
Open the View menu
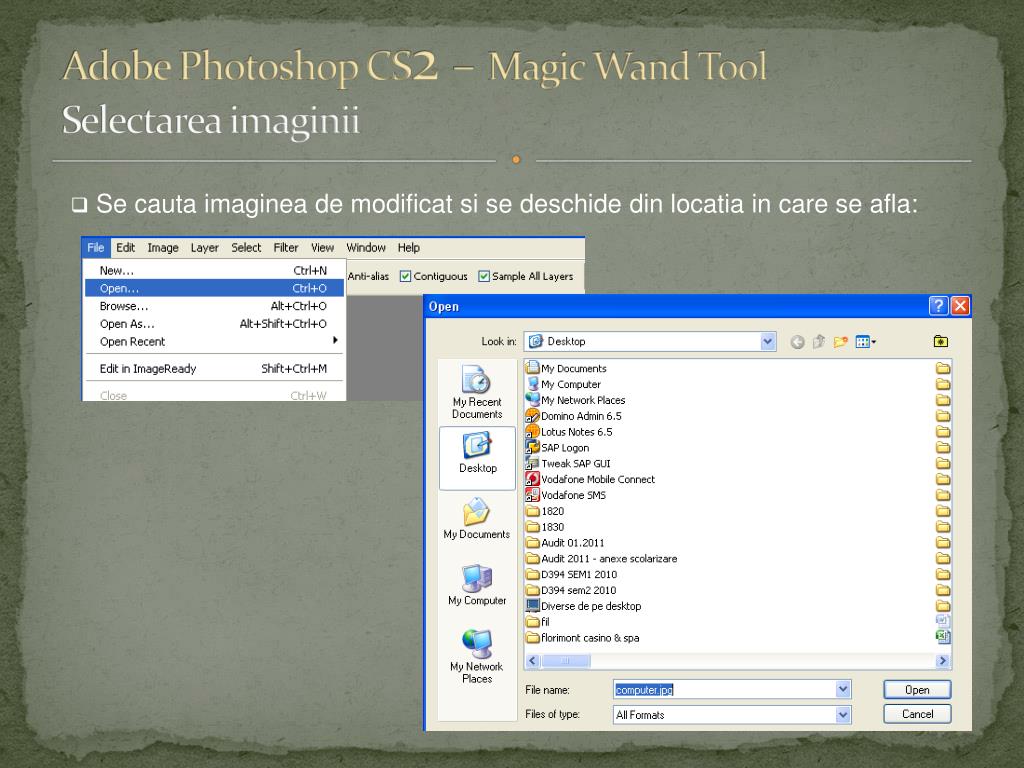(323, 248)
